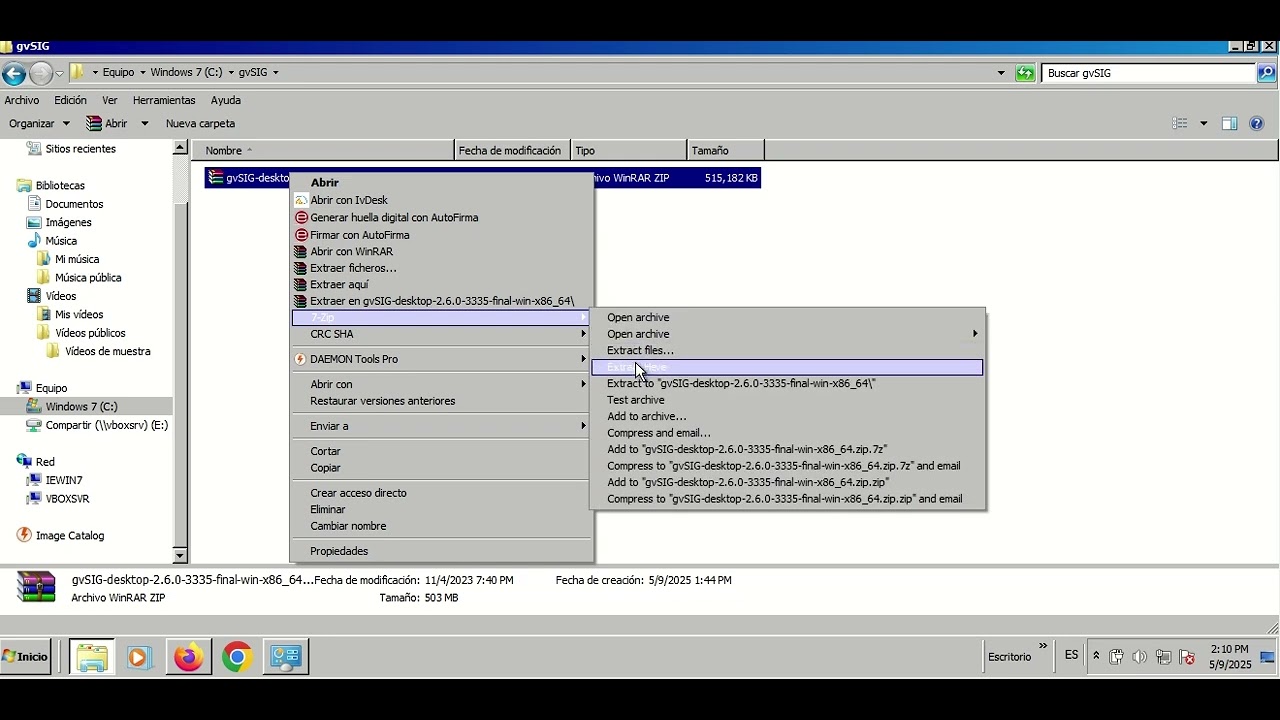Image resolution: width=1280 pixels, height=720 pixels.
Task: Select Test archive in the 7-Zip submenu
Action: pos(787,400)
